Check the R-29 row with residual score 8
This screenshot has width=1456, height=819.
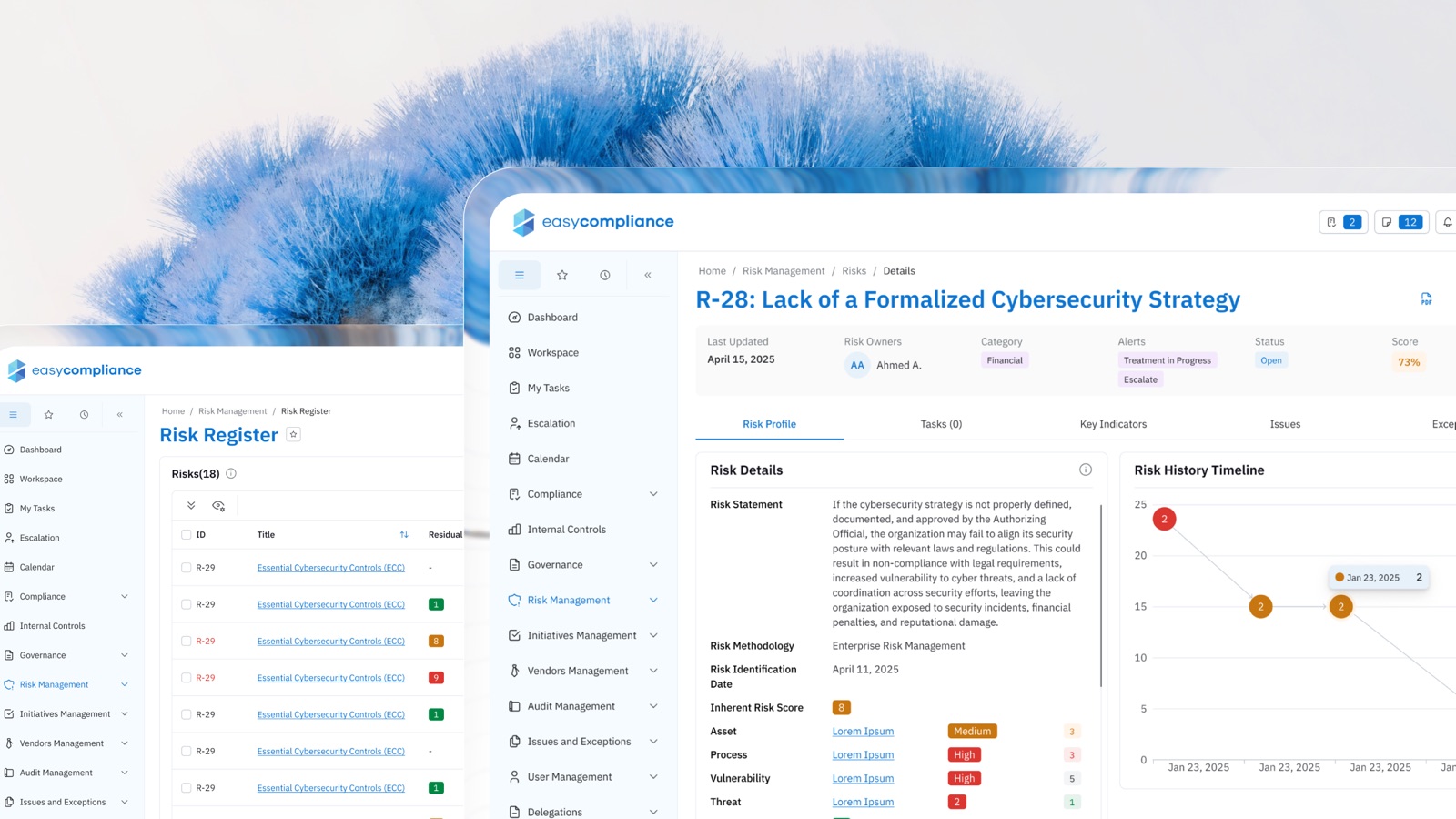[187, 642]
